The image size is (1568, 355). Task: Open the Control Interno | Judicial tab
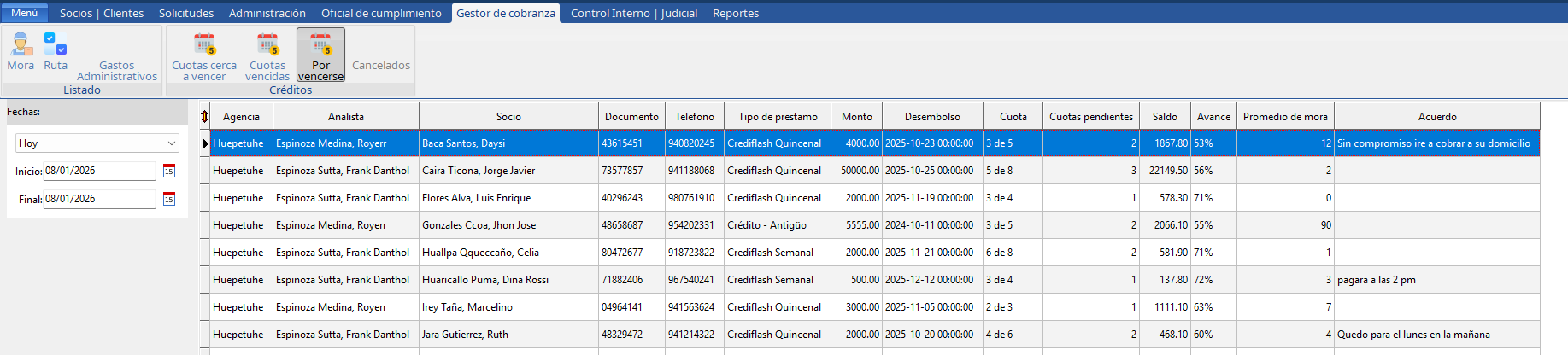pos(633,13)
